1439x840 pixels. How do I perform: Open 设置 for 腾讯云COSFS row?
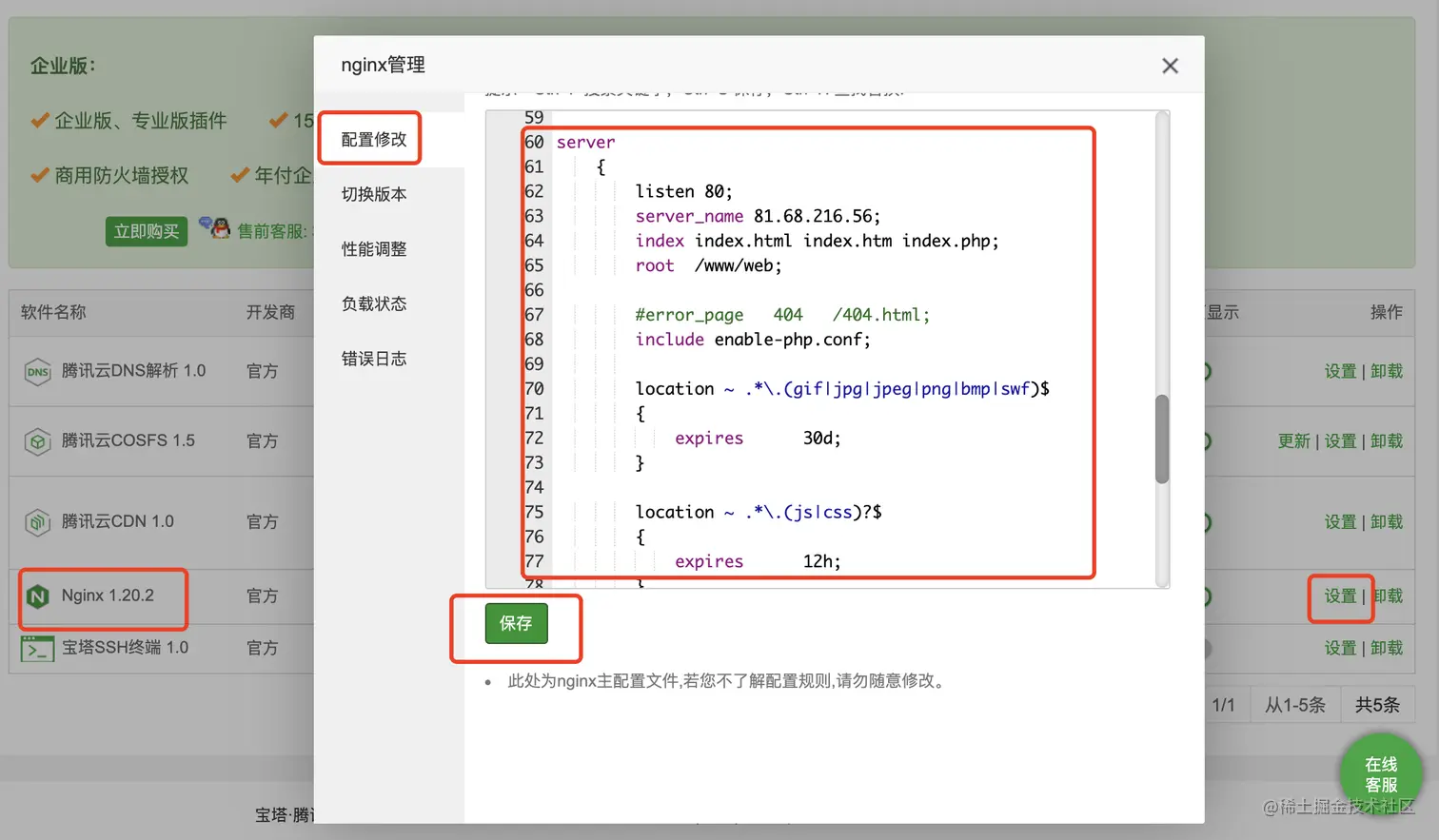[1340, 441]
